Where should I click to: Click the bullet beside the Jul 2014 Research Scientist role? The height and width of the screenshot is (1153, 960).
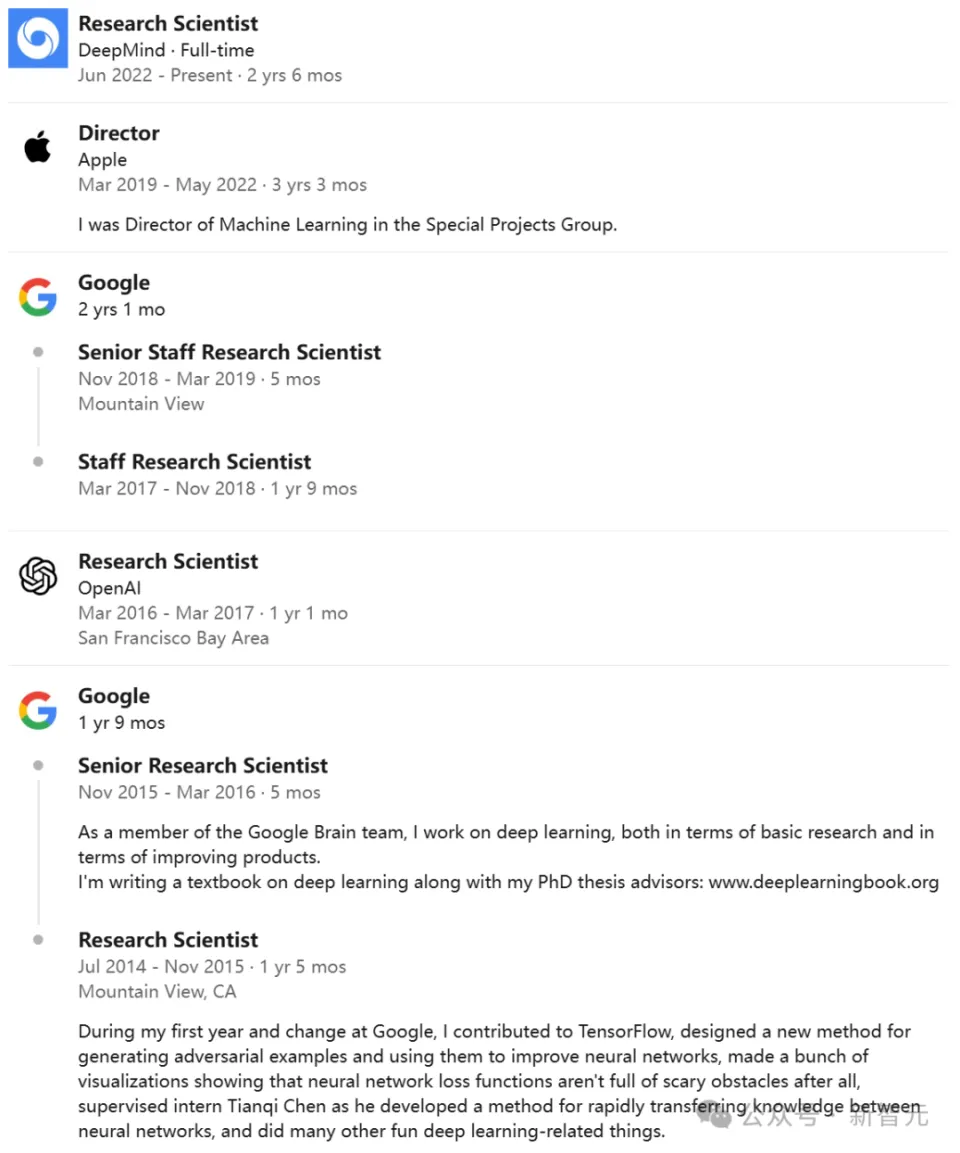(x=38, y=940)
